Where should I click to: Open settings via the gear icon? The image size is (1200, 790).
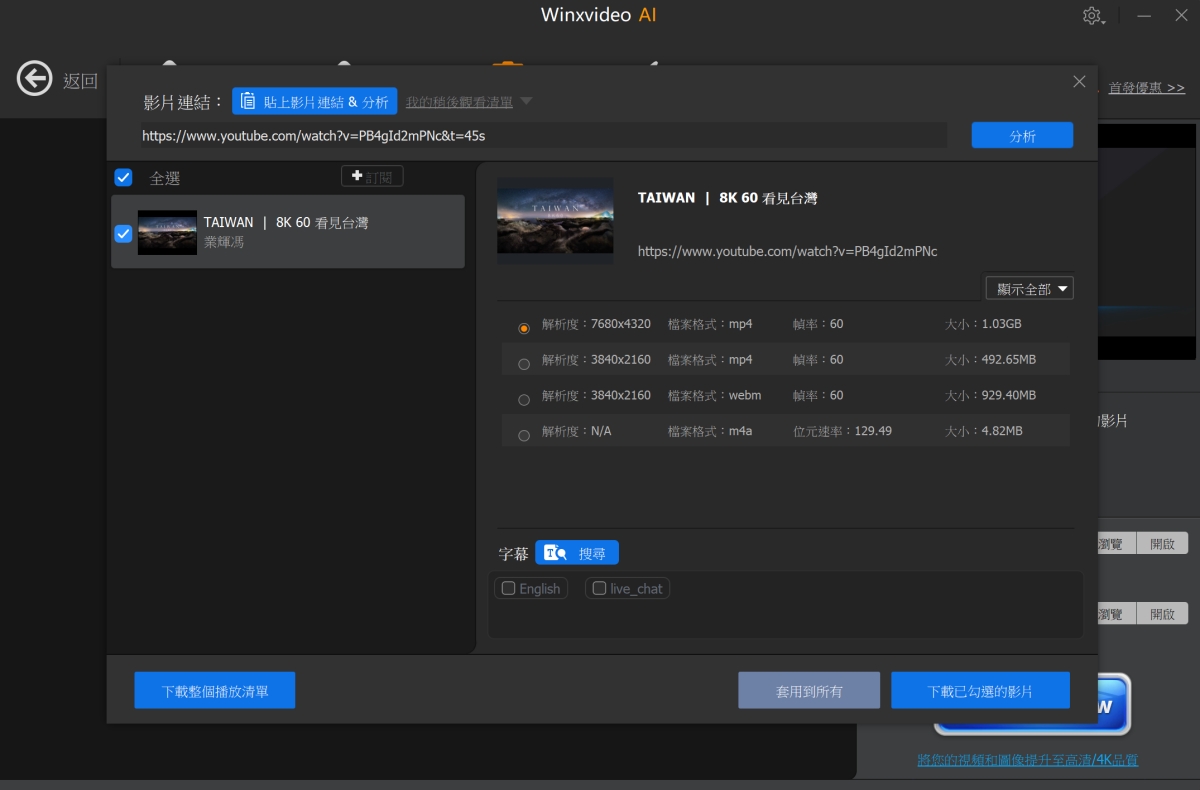coord(1092,16)
